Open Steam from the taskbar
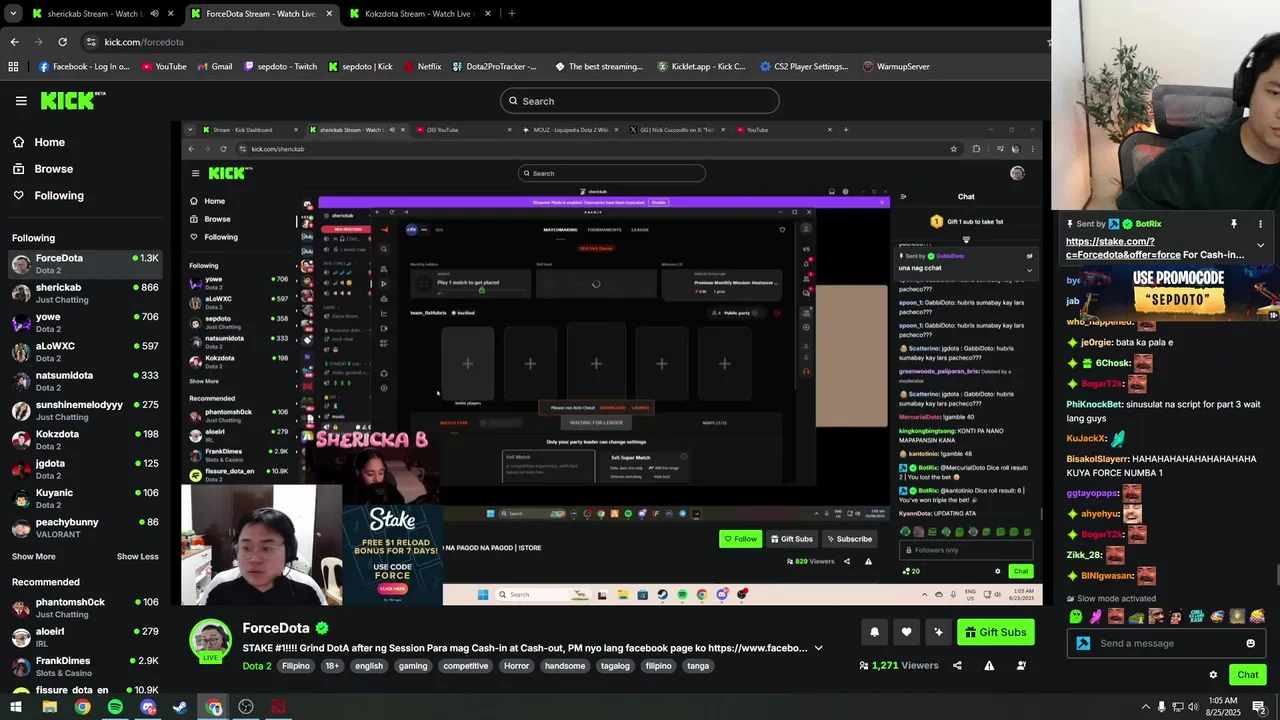This screenshot has height=720, width=1280. pos(180,707)
